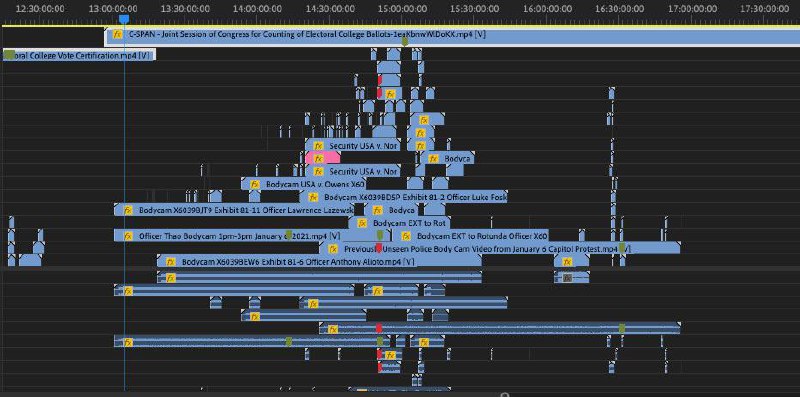Viewport: 800px width, 397px height.
Task: Select the Officer Theo Bodycam 1pm-3pm clip
Action: tap(253, 236)
